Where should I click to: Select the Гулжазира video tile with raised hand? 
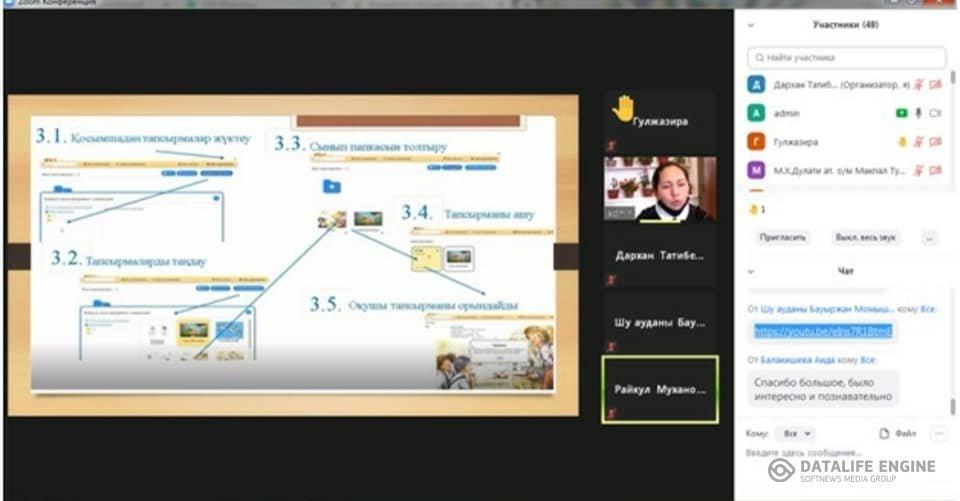click(x=659, y=121)
